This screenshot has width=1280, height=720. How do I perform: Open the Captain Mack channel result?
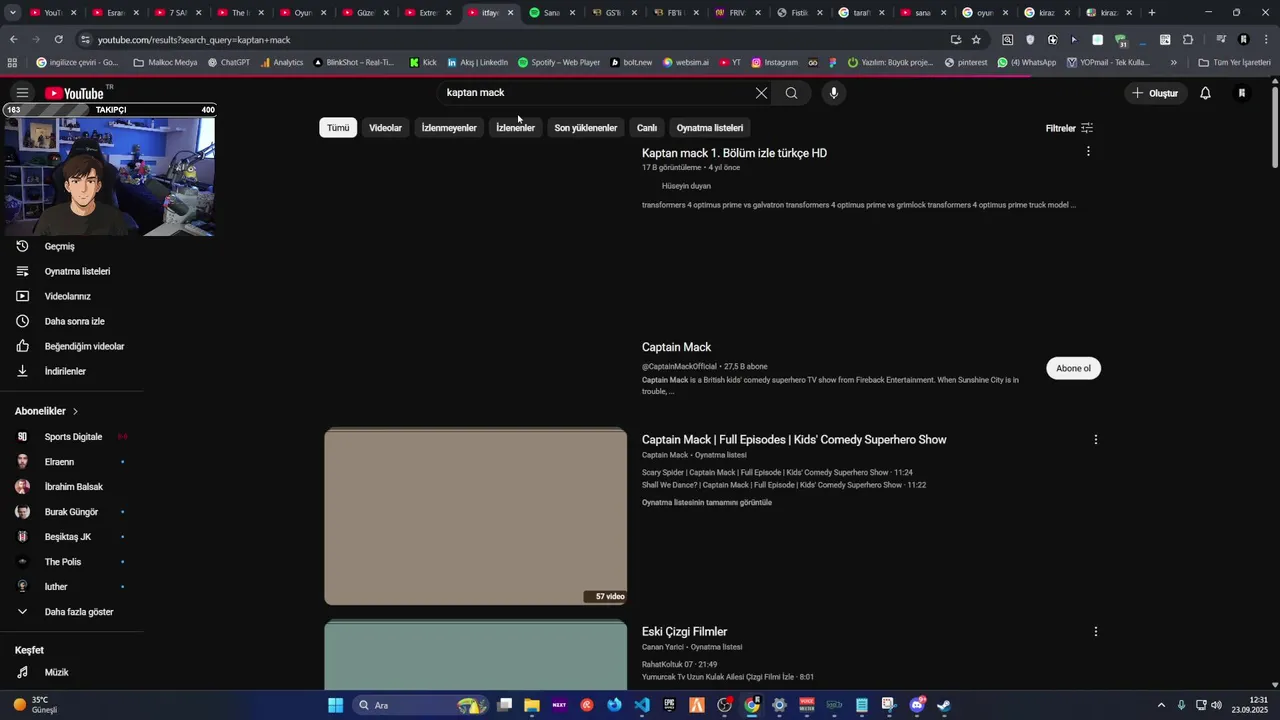[x=676, y=347]
